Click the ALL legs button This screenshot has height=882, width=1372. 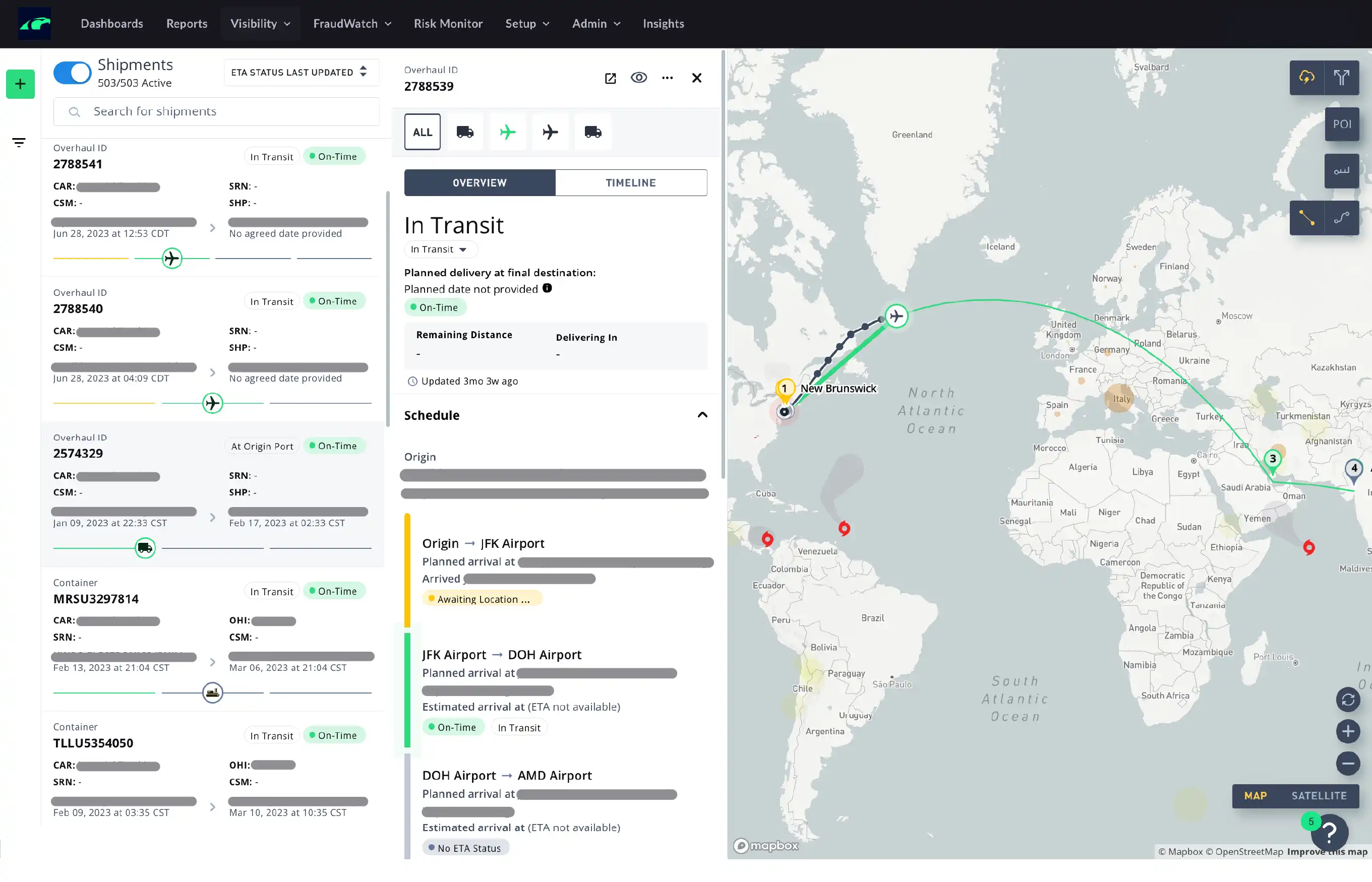point(422,132)
